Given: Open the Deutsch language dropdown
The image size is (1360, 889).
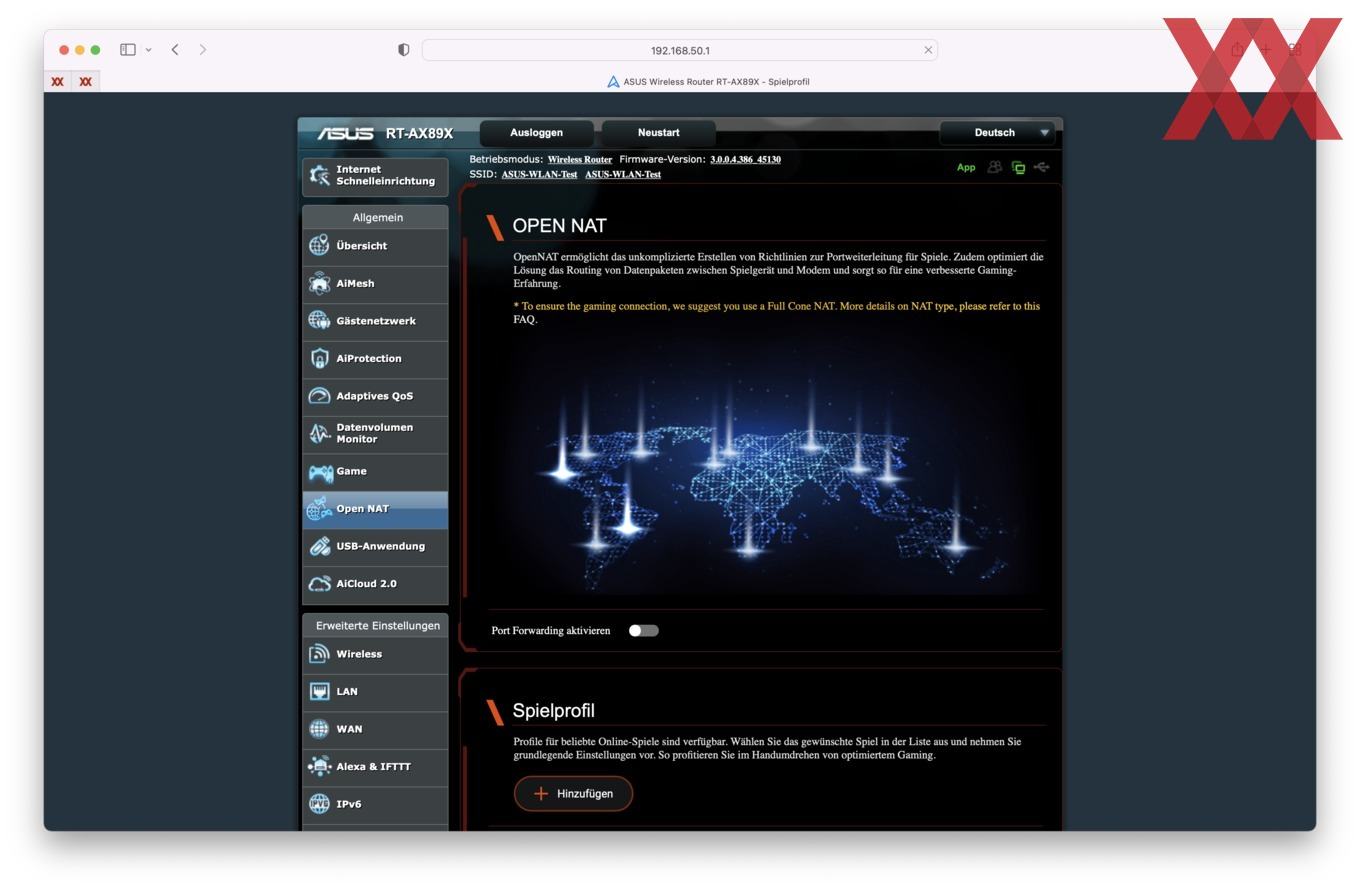Looking at the screenshot, I should point(998,133).
